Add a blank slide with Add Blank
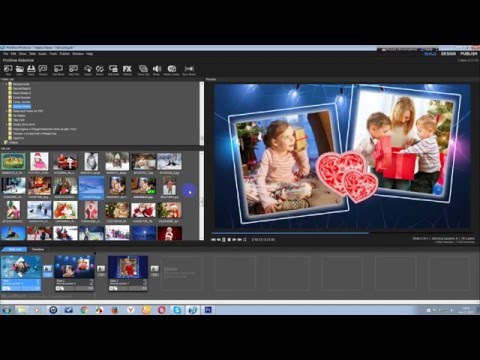The height and width of the screenshot is (360, 480). pos(58,70)
